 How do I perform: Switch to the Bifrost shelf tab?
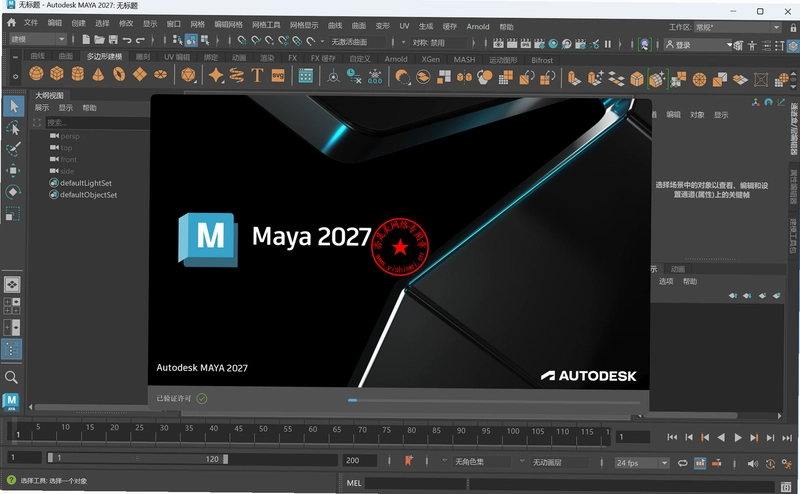click(542, 60)
